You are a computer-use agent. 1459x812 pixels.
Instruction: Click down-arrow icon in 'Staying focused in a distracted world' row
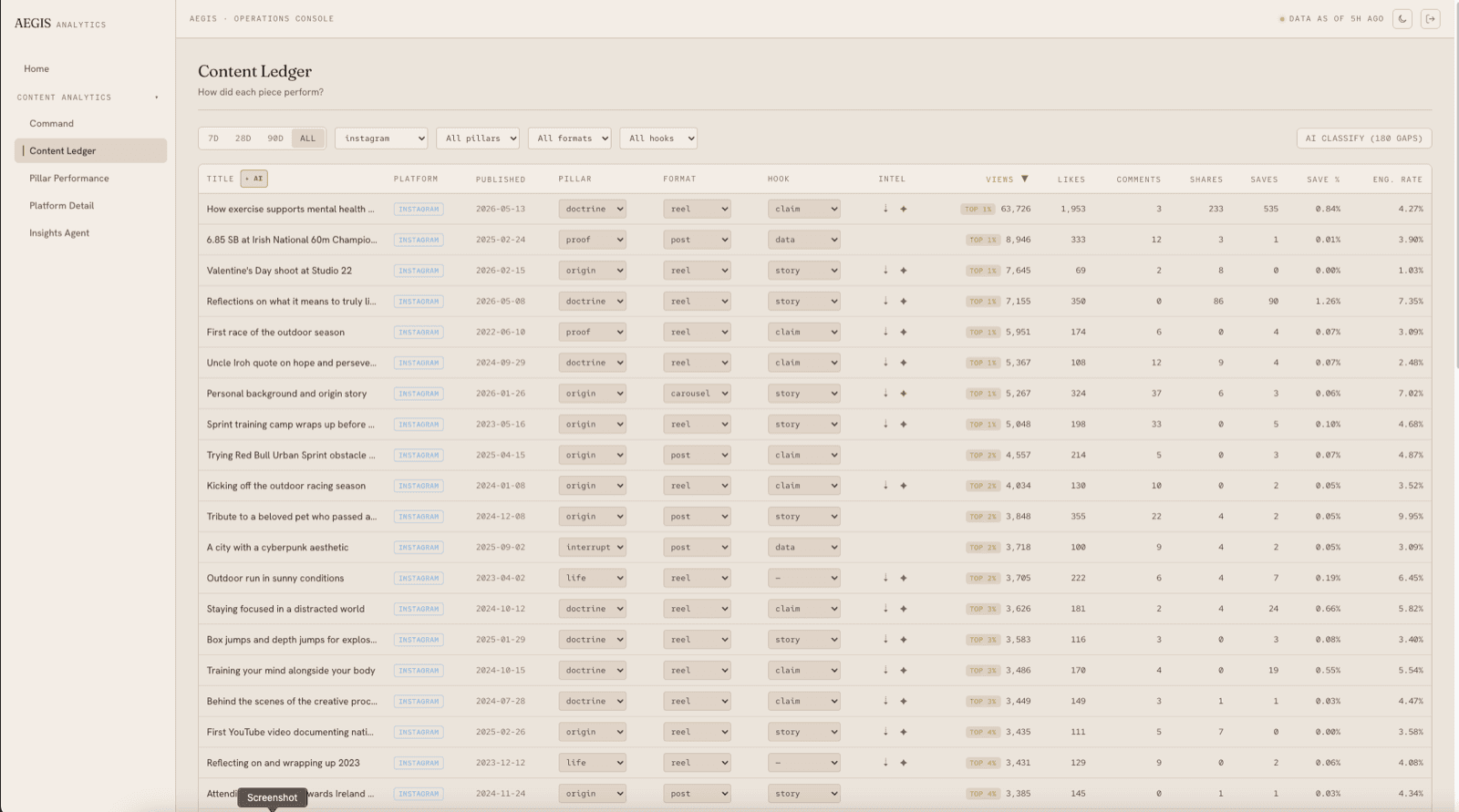(885, 609)
